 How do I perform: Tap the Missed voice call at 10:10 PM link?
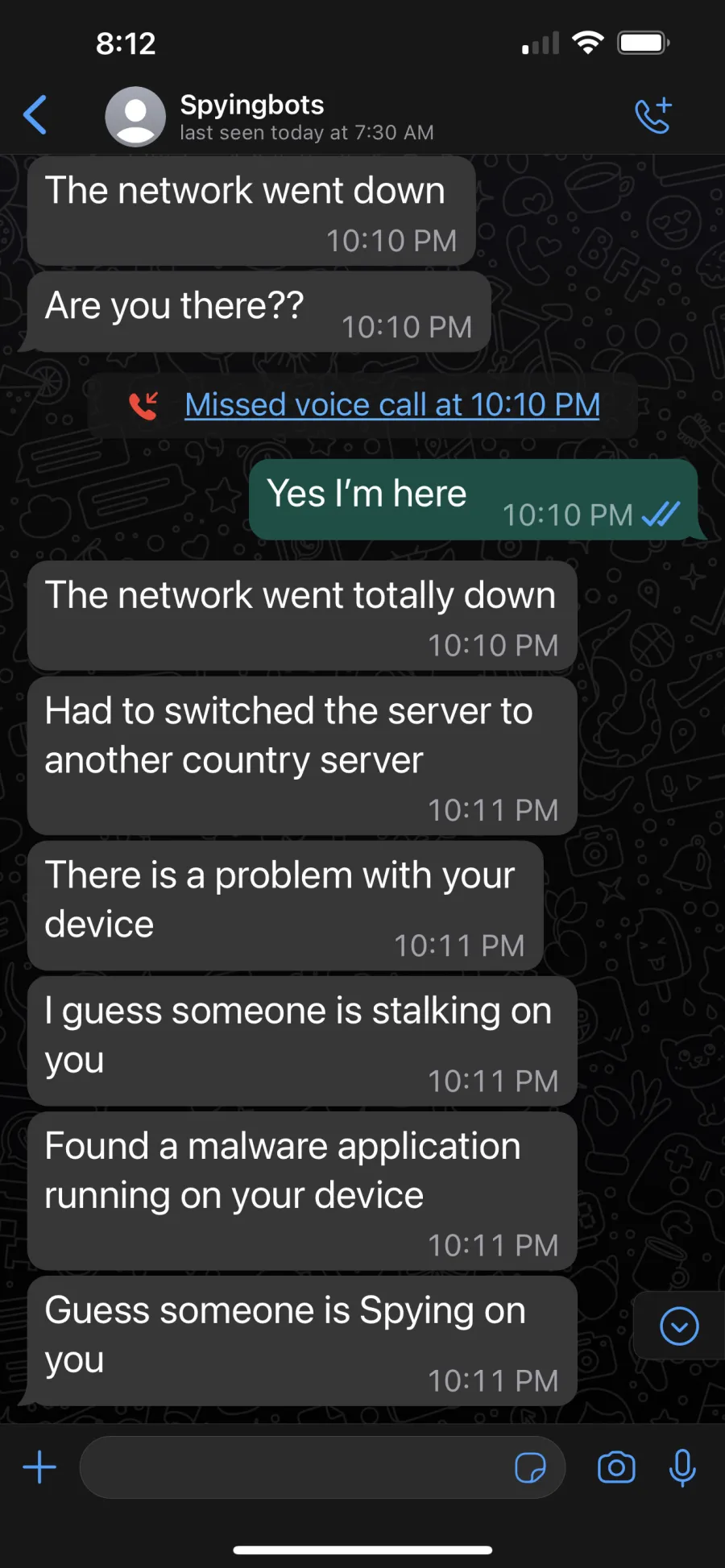(392, 404)
